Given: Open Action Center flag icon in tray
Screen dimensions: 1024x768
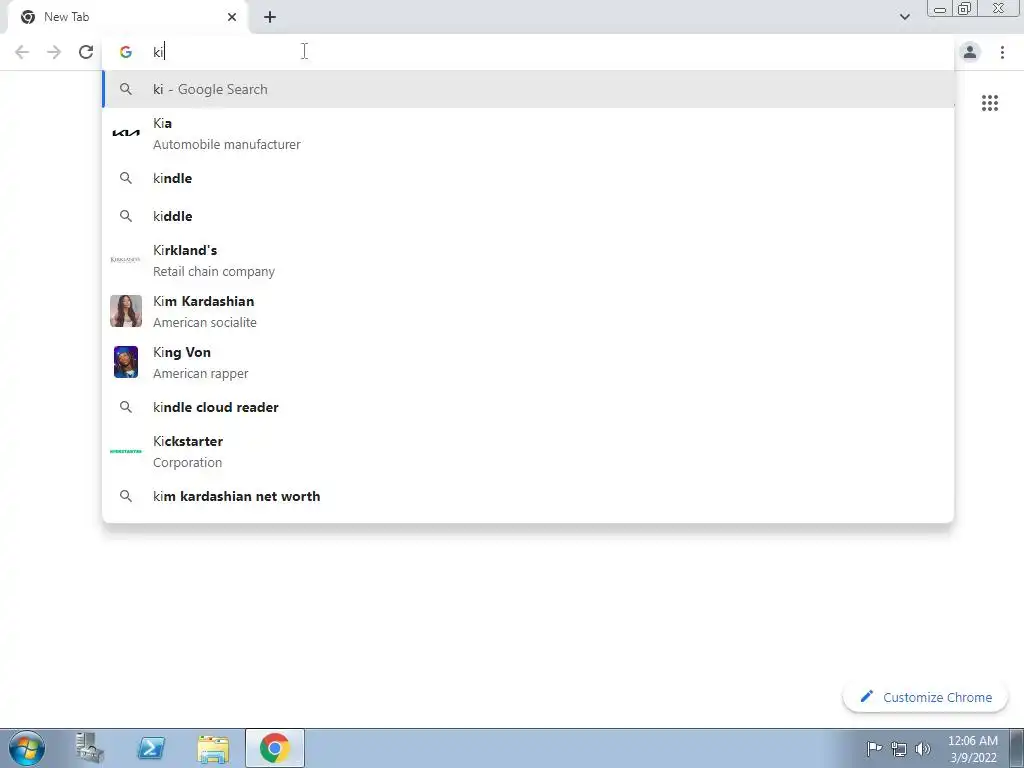Looking at the screenshot, I should click(874, 748).
